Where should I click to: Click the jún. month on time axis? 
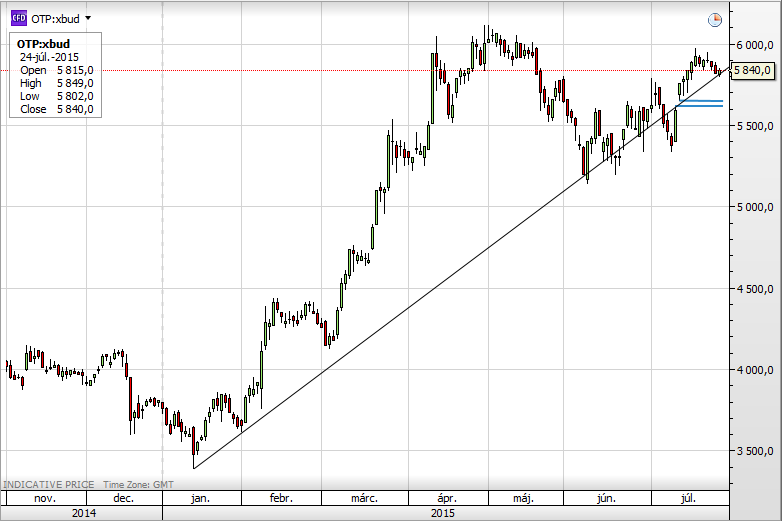tap(606, 498)
